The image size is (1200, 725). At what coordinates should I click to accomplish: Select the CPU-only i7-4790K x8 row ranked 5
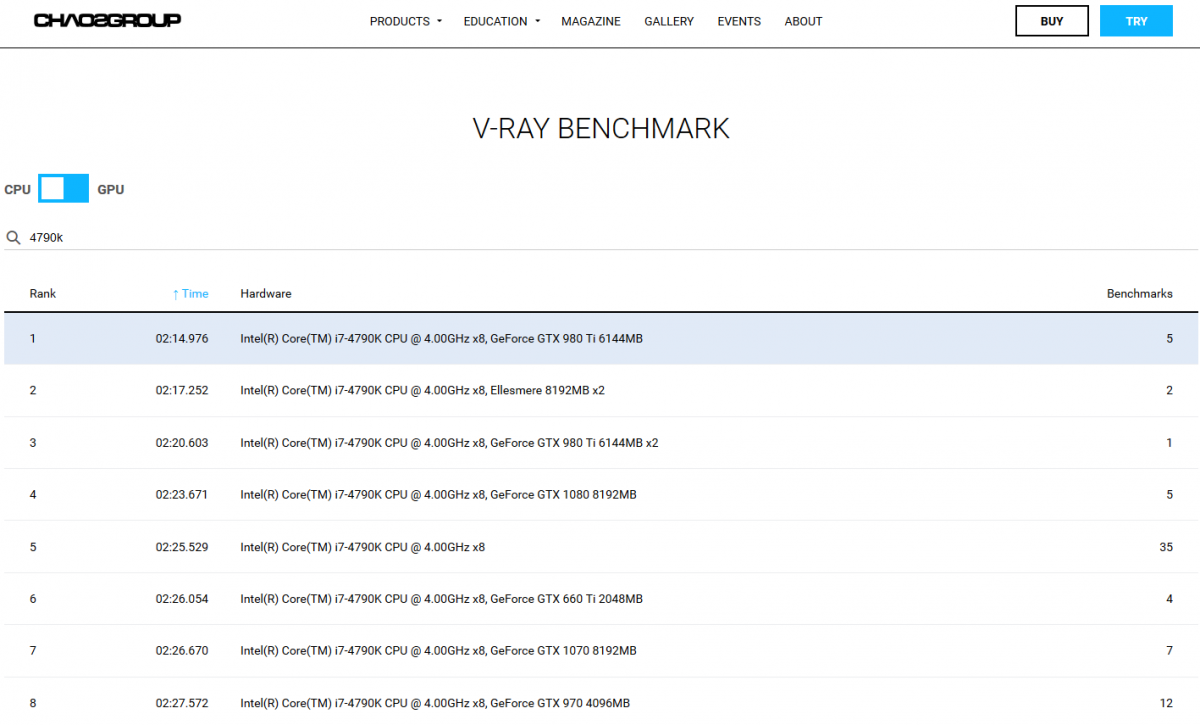click(601, 547)
